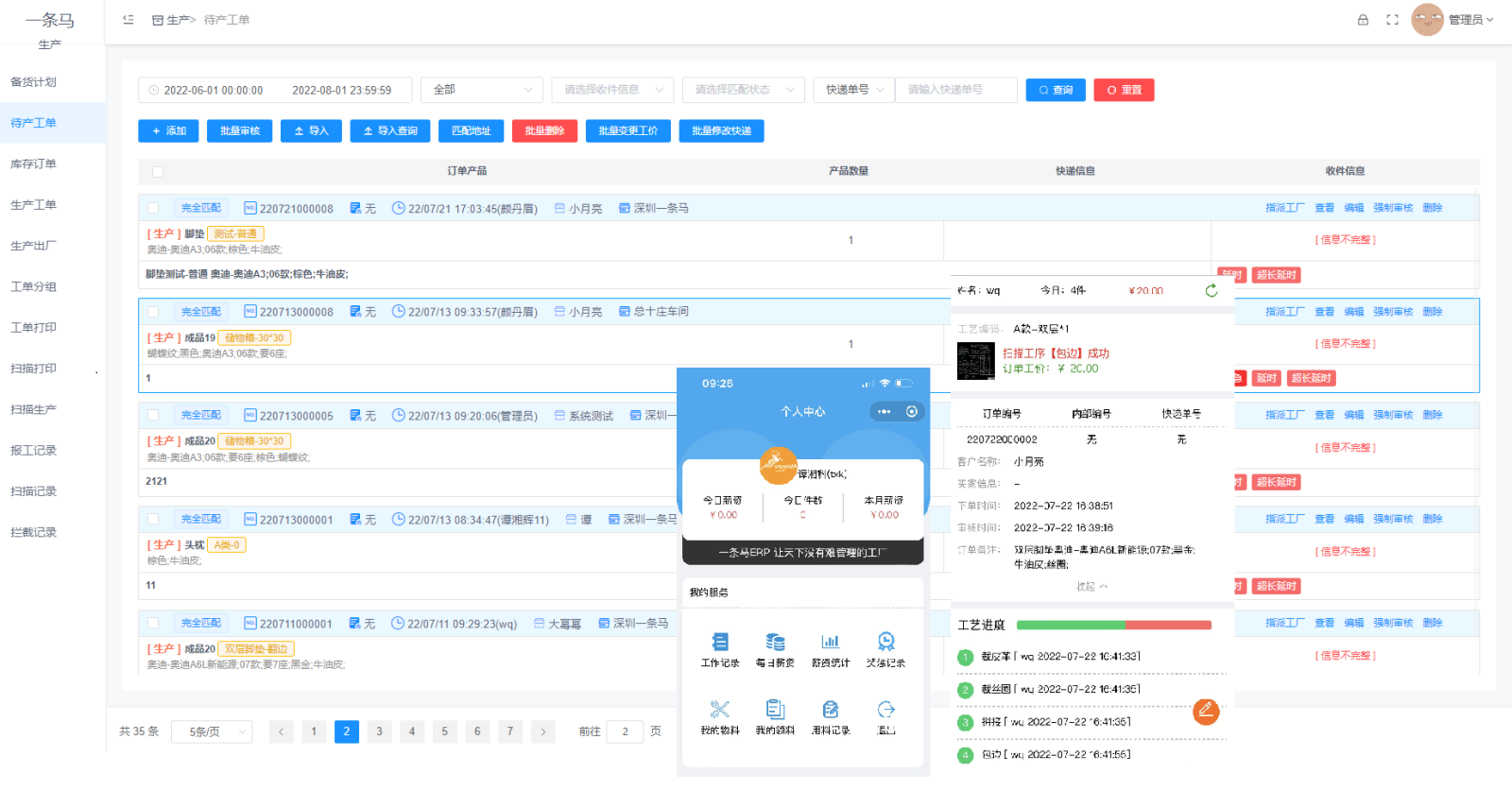Click 强制审核 link for order 220711000001

coord(1393,623)
